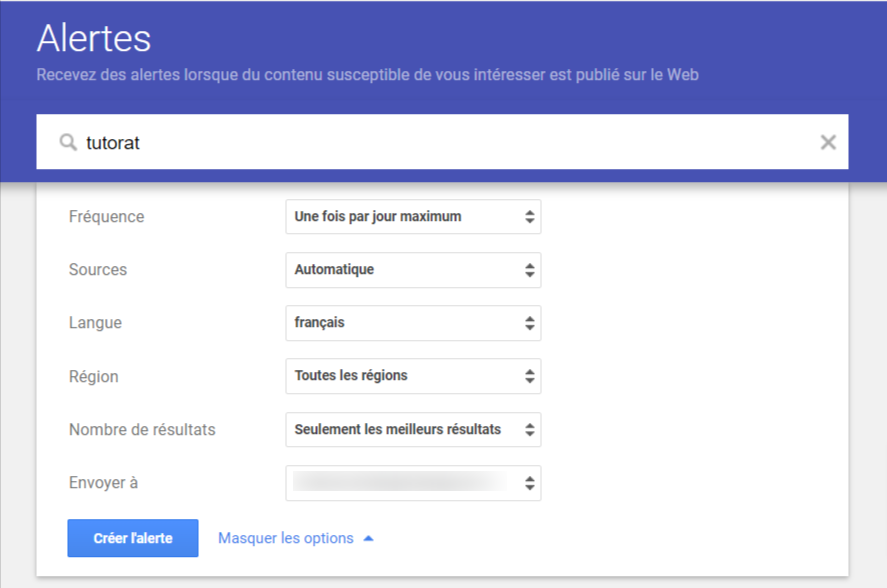
Task: Open the Nombre de résultats dropdown
Action: coord(410,429)
